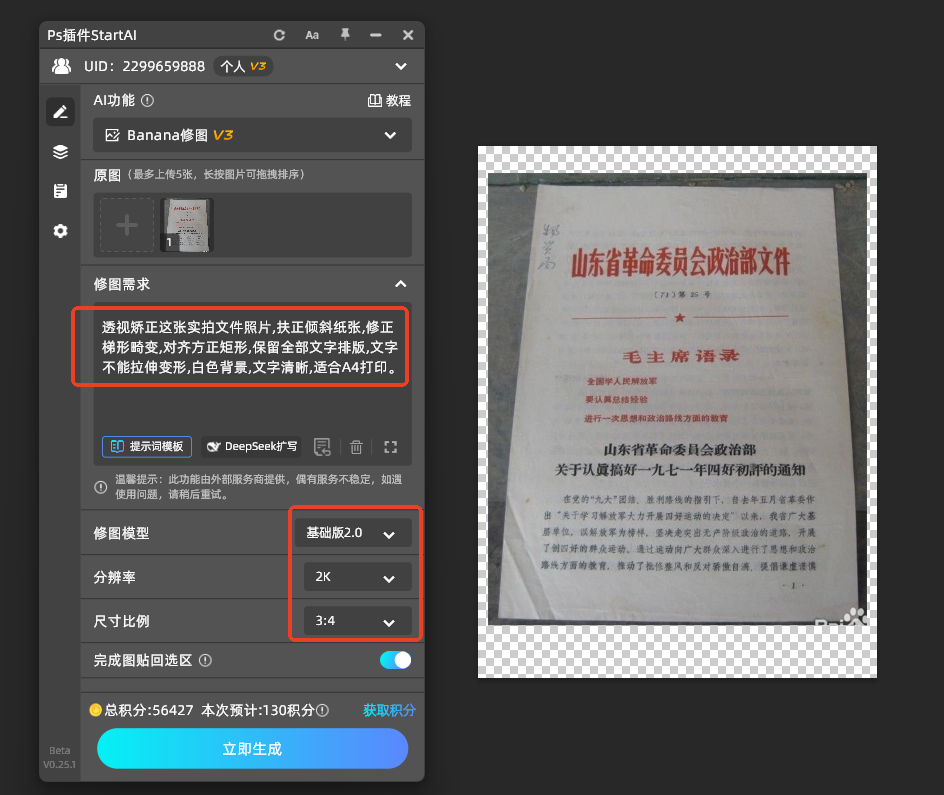Image resolution: width=944 pixels, height=795 pixels.
Task: Click the 提示词模板 button
Action: coord(147,447)
